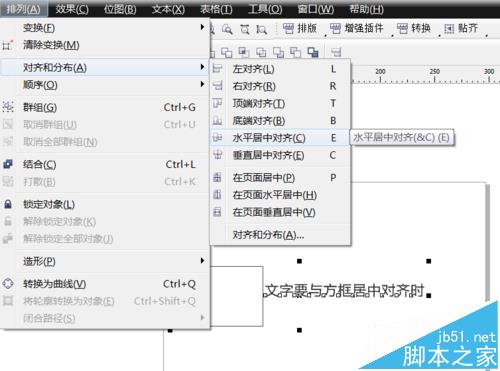Open the 排版 toolbar button
The height and width of the screenshot is (371, 500).
(300, 29)
